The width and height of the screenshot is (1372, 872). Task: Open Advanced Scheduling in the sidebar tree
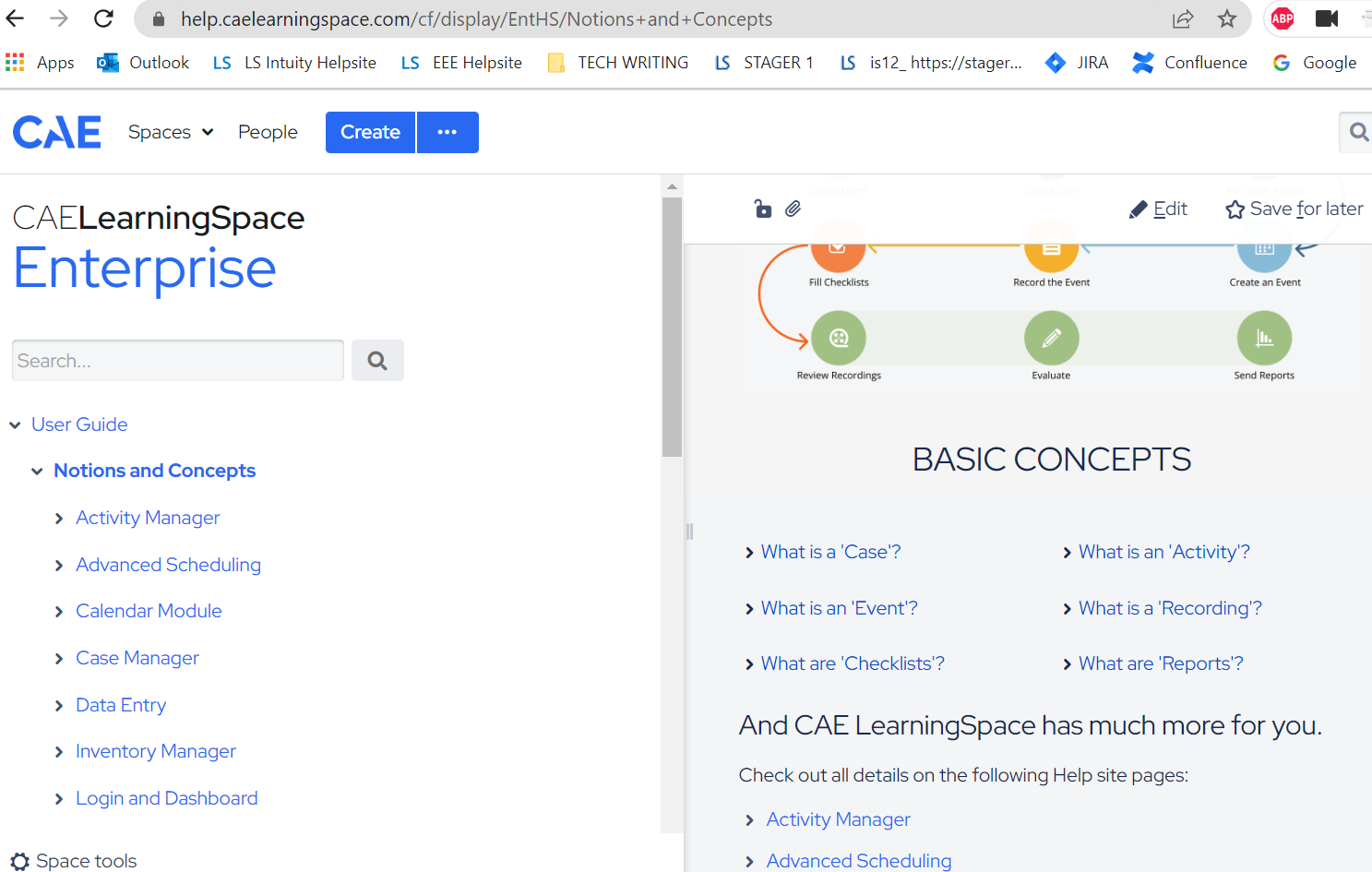click(168, 565)
